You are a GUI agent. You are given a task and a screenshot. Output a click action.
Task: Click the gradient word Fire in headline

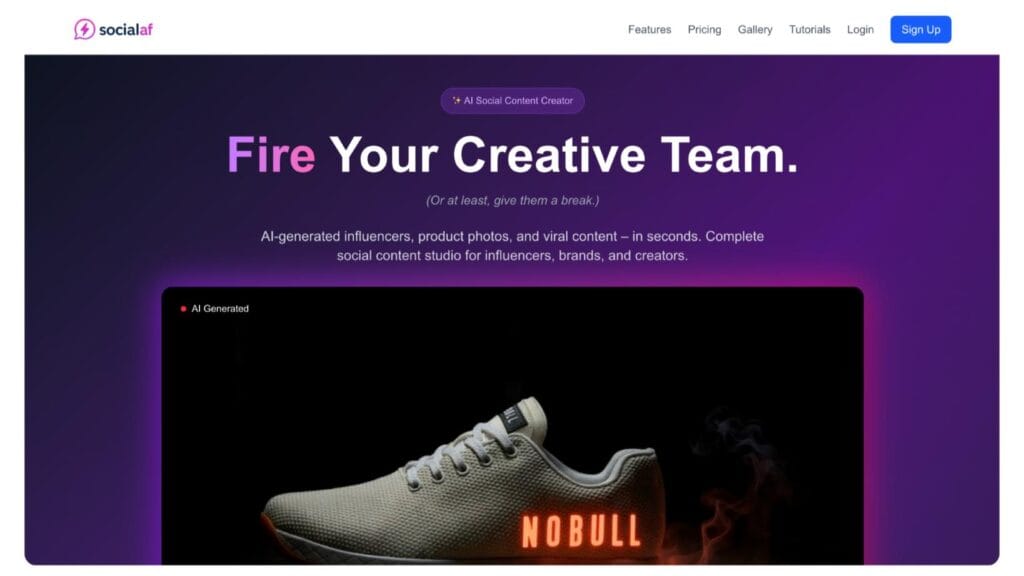(x=271, y=155)
